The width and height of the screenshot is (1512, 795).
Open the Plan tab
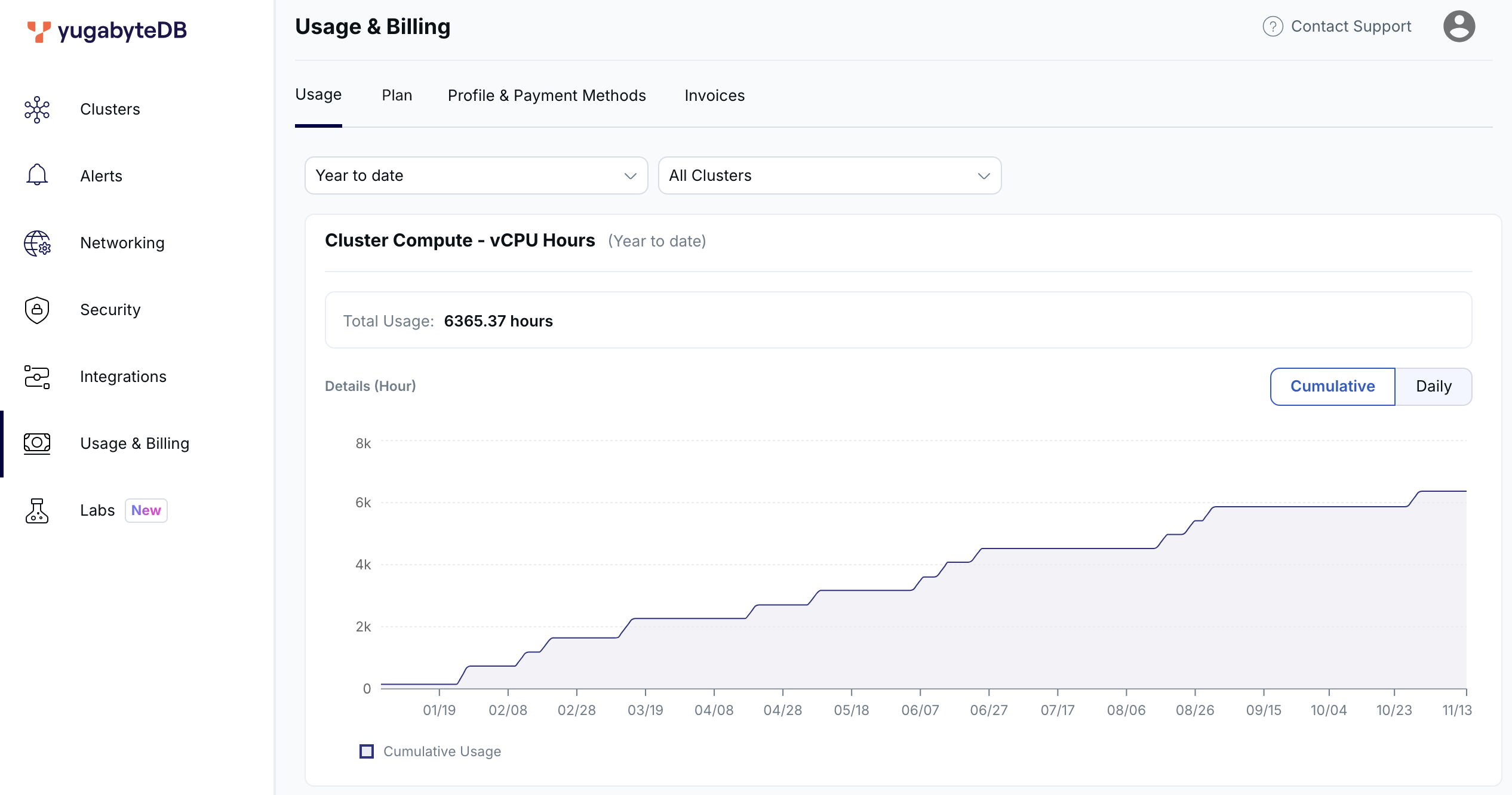click(397, 95)
